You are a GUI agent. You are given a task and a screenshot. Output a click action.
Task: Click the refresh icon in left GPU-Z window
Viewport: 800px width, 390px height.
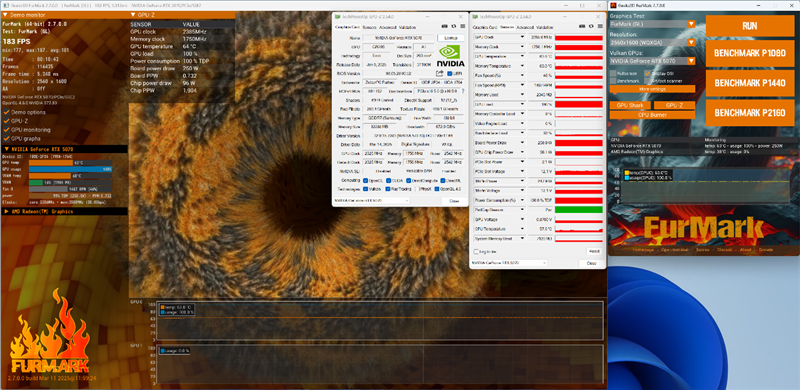pyautogui.click(x=454, y=27)
